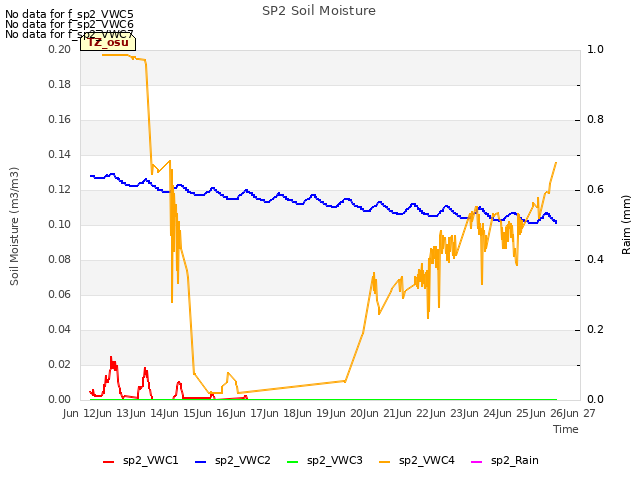Click the sp2_VWC3 legend label
Viewport: 640px width, 480px height.
pyautogui.click(x=335, y=460)
